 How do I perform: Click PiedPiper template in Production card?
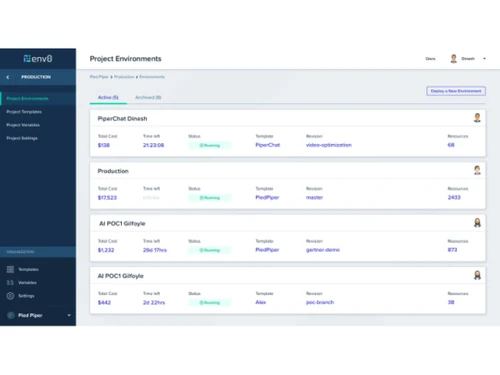coord(267,197)
